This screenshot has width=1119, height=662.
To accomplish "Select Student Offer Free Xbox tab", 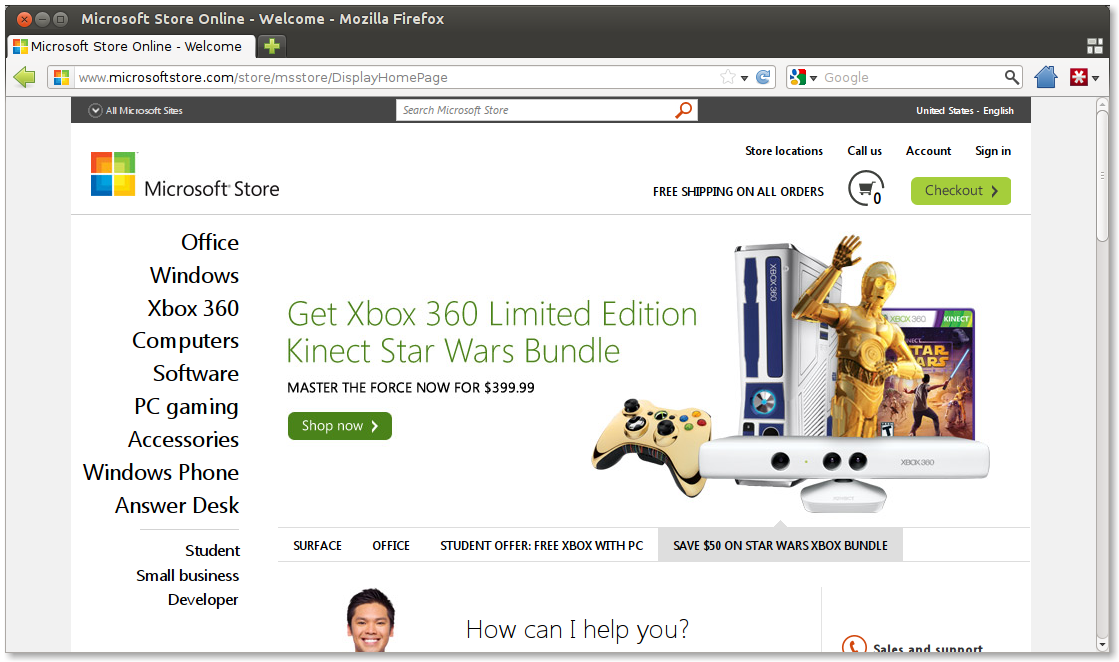I will (542, 546).
